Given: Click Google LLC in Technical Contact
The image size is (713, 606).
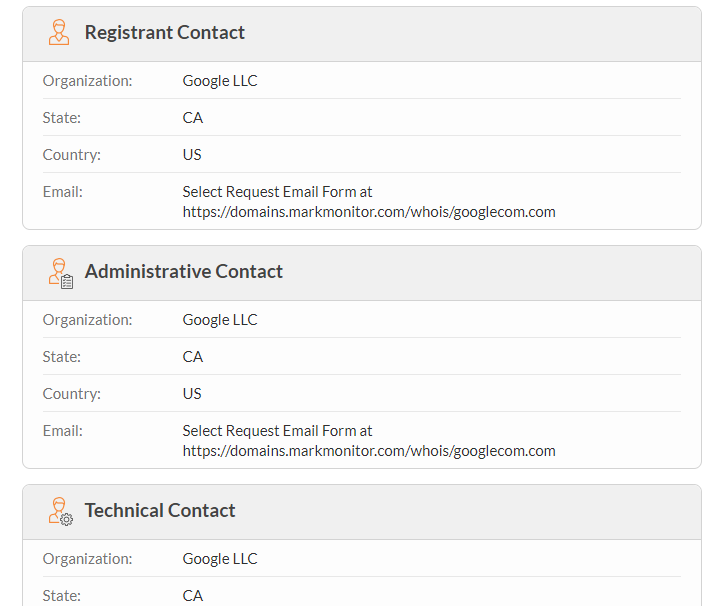Looking at the screenshot, I should [220, 559].
